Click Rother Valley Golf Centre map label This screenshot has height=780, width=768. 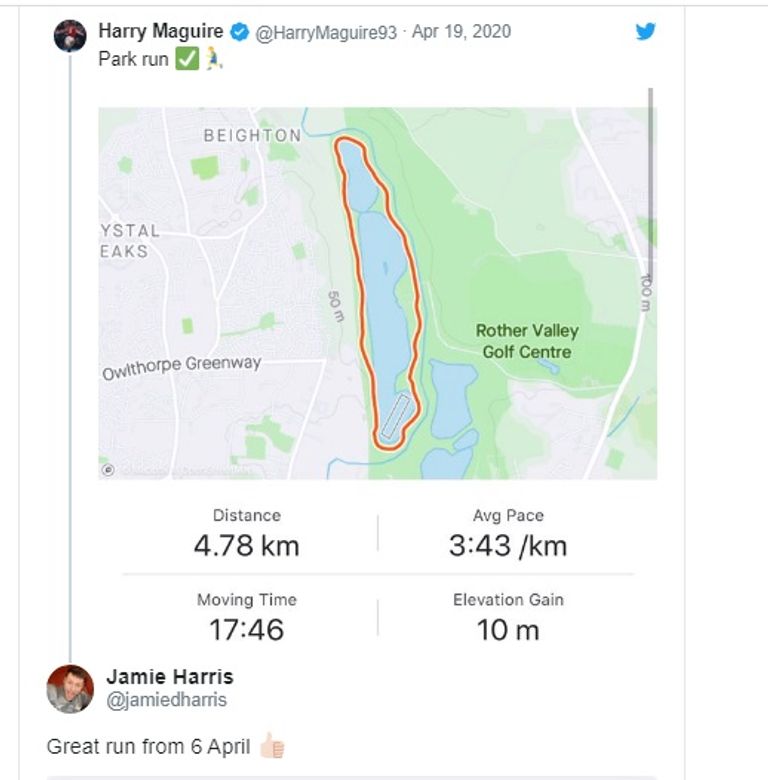point(526,341)
